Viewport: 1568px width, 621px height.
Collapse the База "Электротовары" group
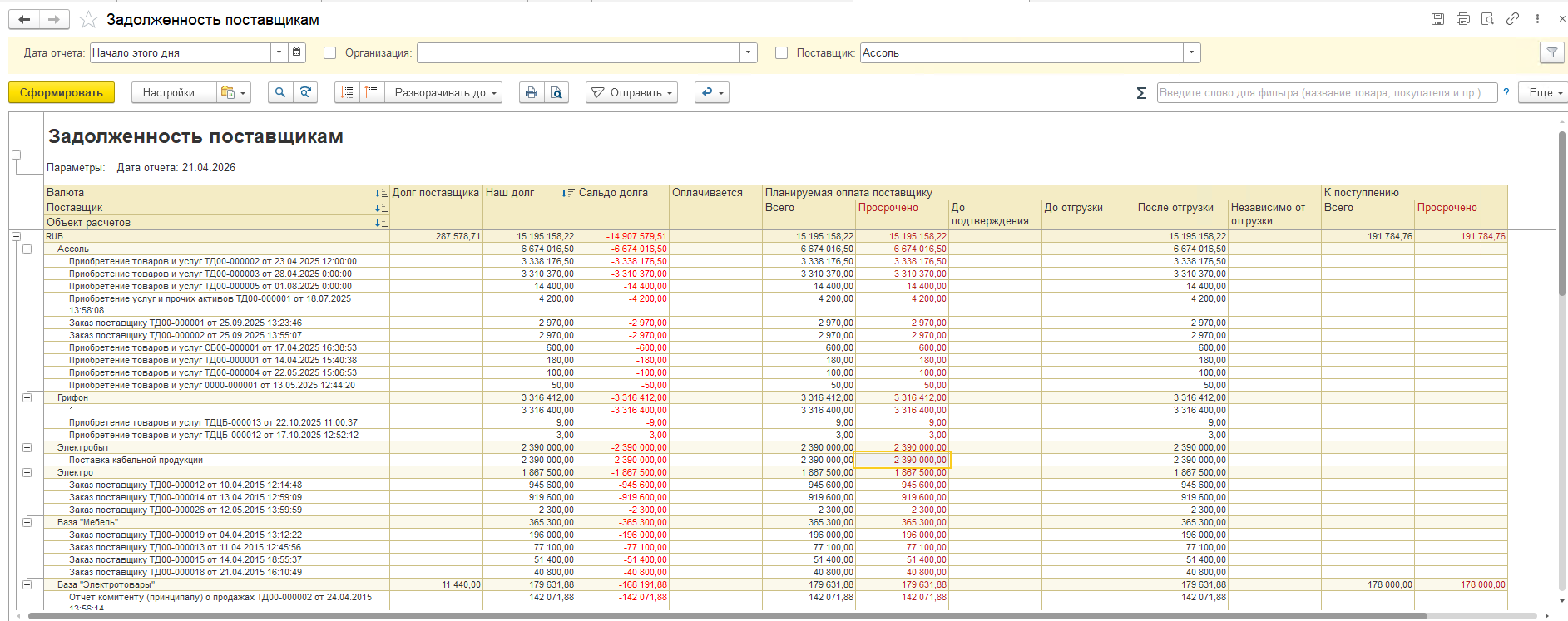click(27, 584)
